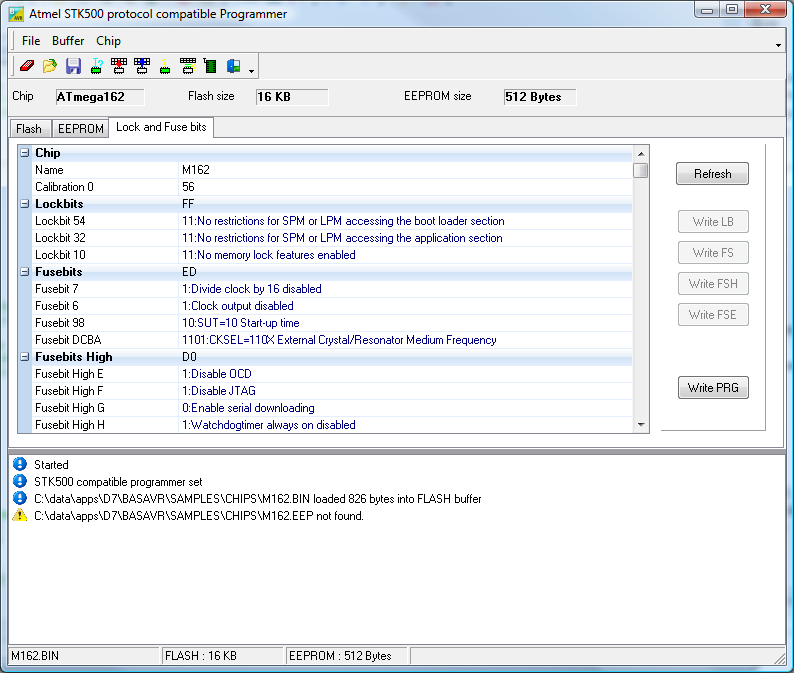Image resolution: width=794 pixels, height=673 pixels.
Task: Collapse the Fusebits High section
Action: [24, 357]
